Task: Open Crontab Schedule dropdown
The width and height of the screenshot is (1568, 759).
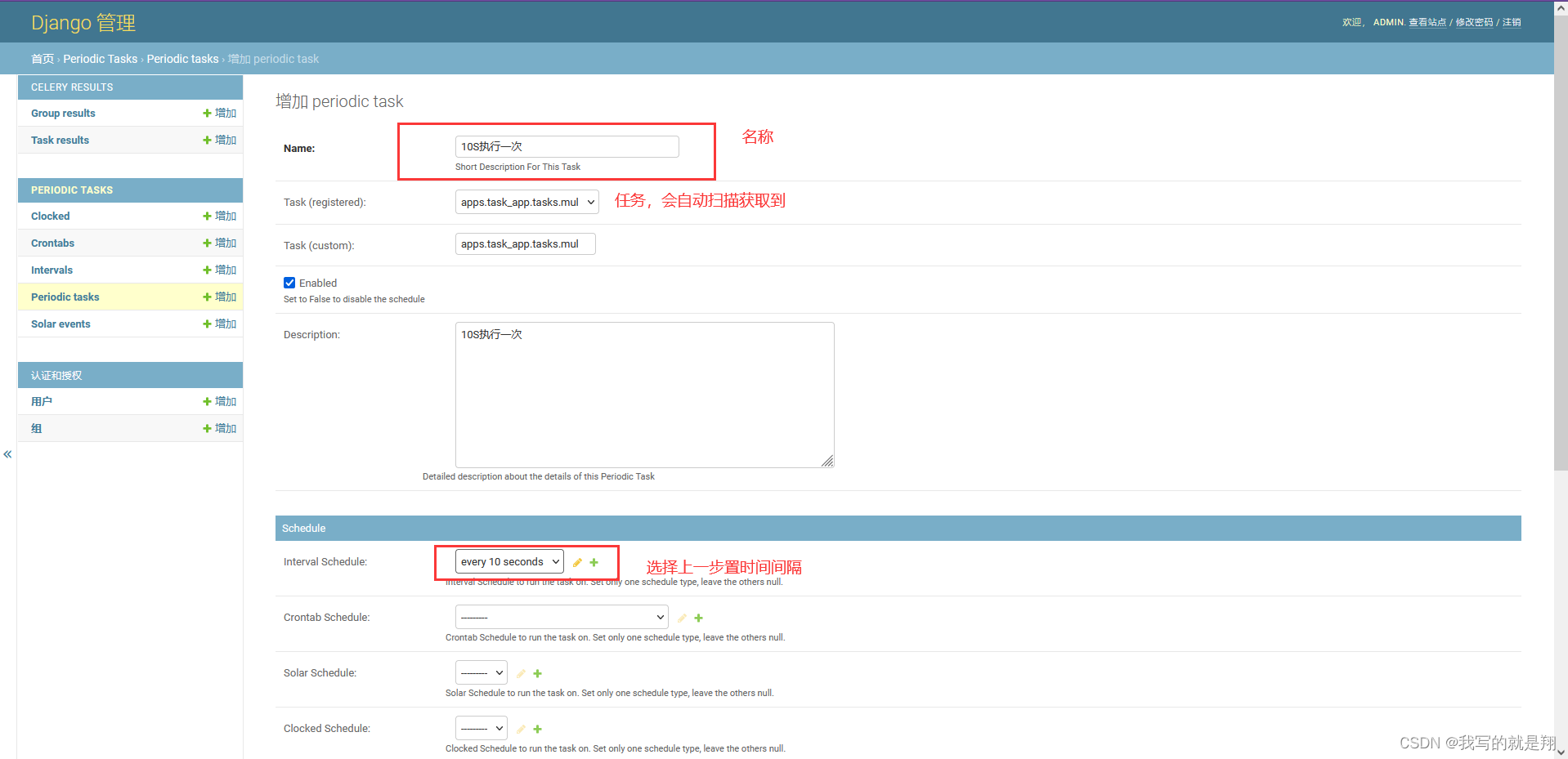Action: pyautogui.click(x=562, y=617)
